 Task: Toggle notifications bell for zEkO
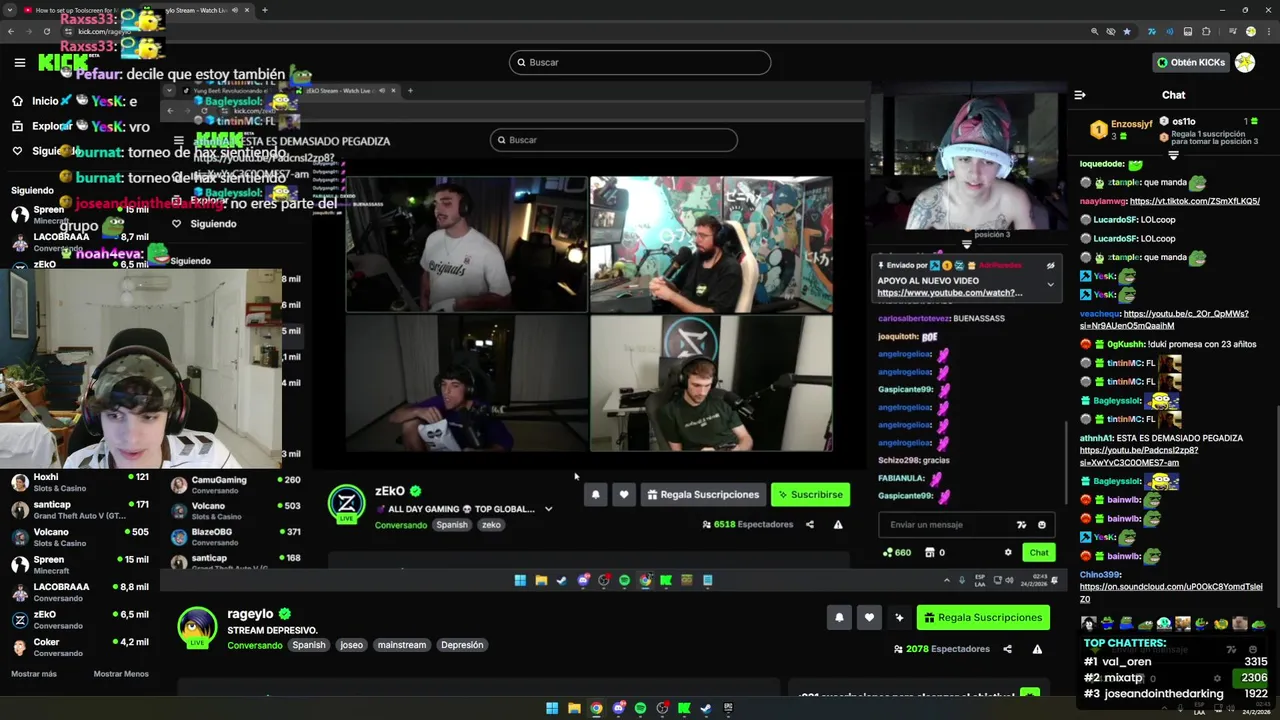pos(596,495)
